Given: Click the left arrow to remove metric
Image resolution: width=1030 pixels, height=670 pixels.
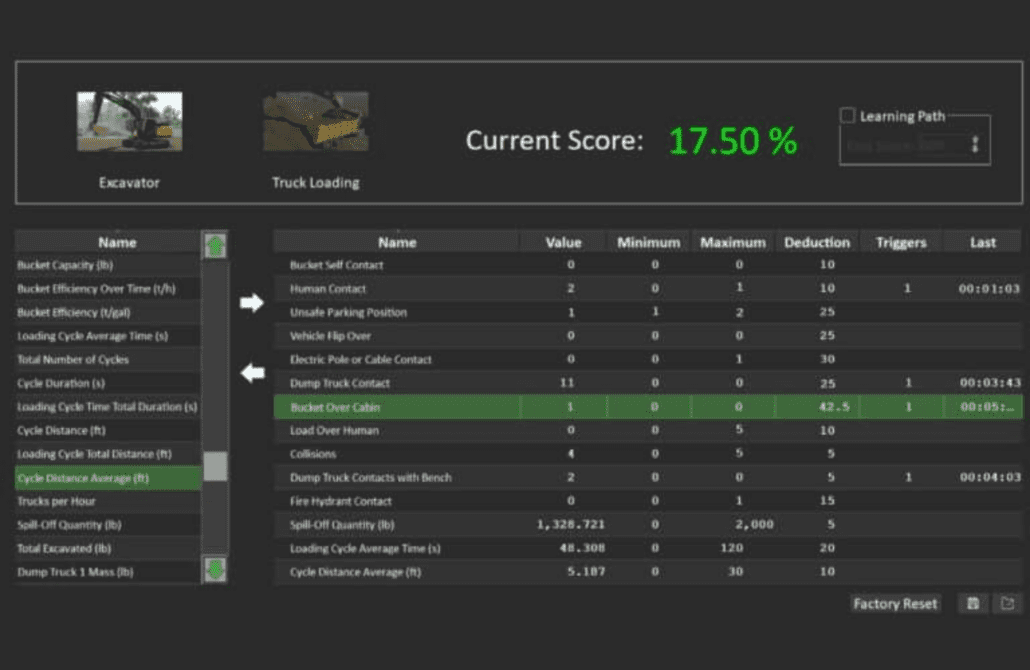Looking at the screenshot, I should pos(253,373).
